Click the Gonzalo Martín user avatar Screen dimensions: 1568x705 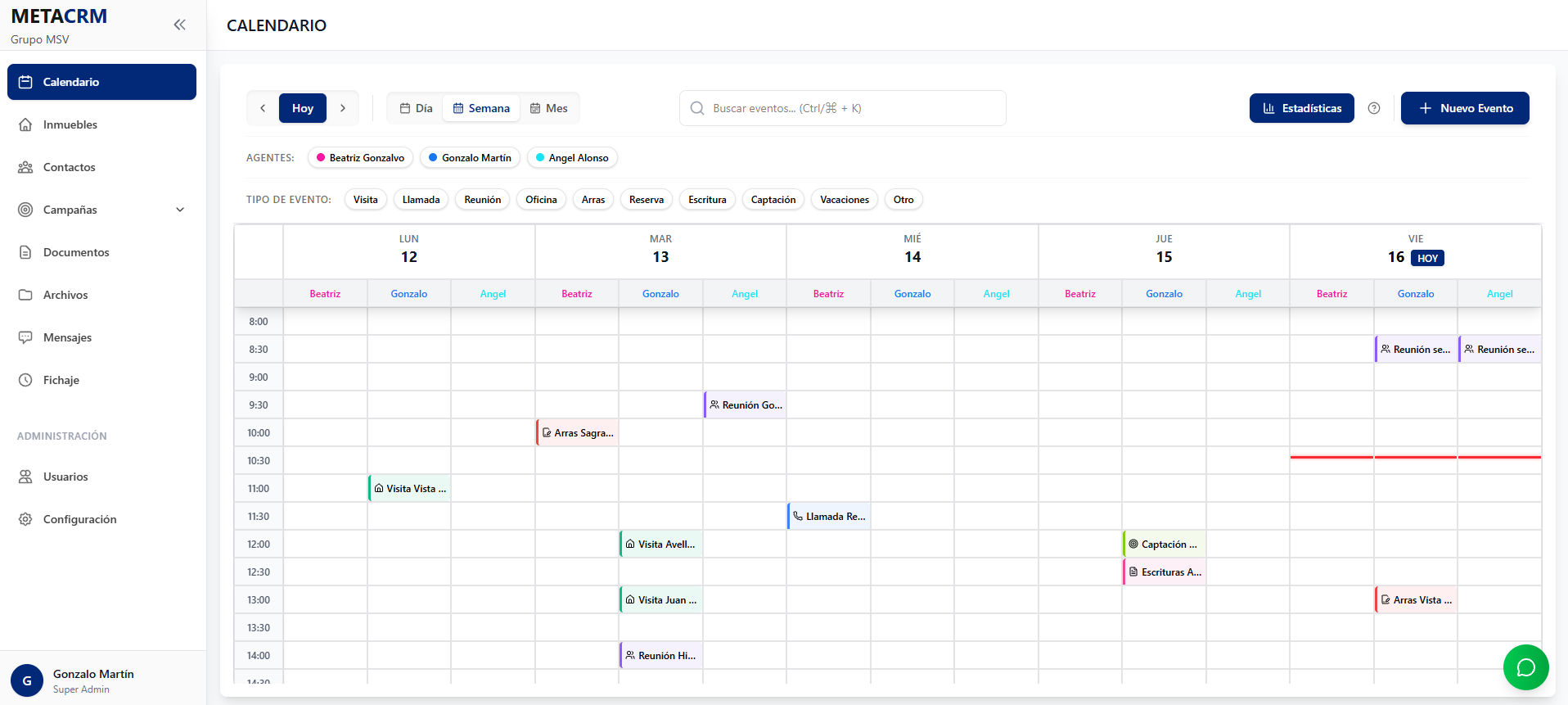coord(27,680)
